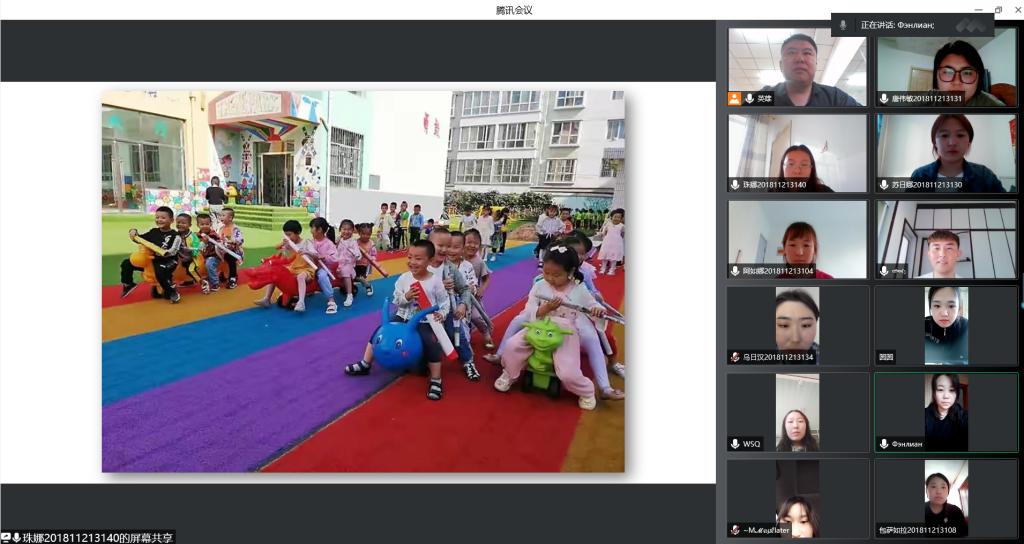1024x544 pixels.
Task: Click the 正在讲话: Фэнлиан speaking indicator
Action: [x=897, y=25]
